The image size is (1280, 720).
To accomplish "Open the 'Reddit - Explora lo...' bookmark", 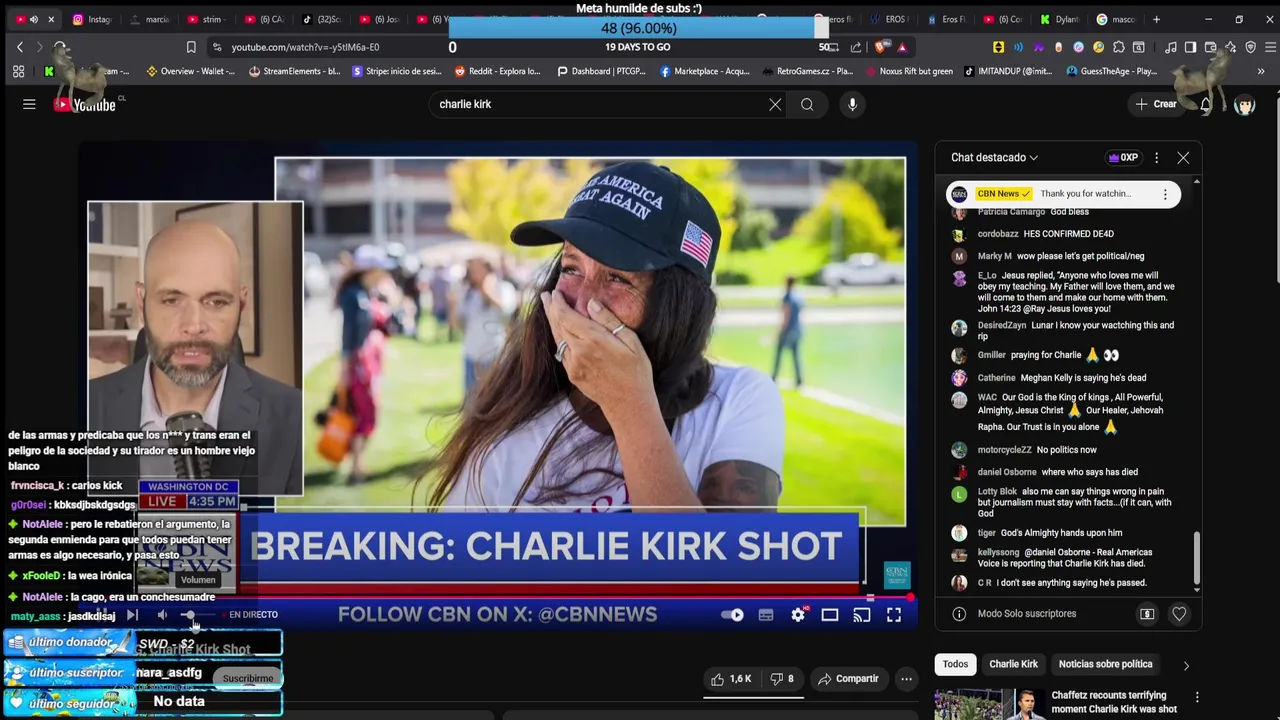I will pos(497,71).
